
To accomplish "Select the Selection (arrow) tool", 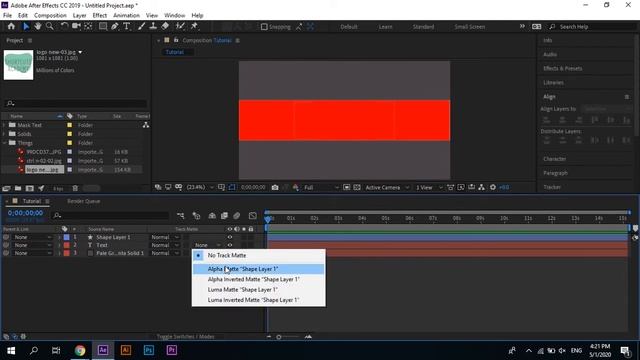I will [x=26, y=27].
